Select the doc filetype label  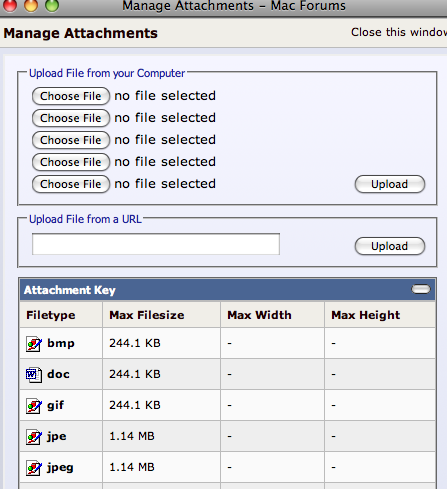(x=58, y=374)
